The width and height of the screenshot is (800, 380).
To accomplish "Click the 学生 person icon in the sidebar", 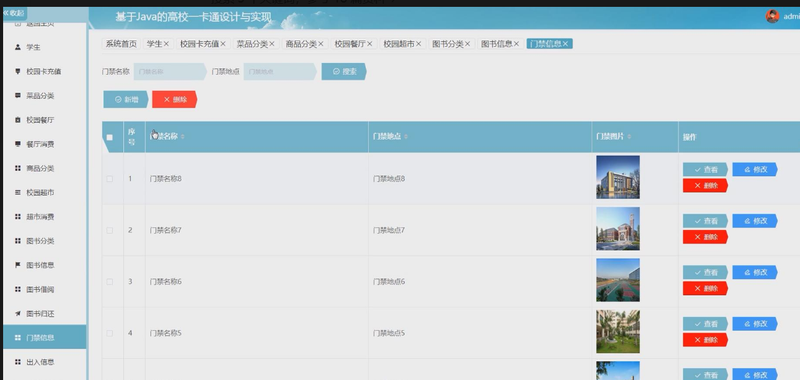I will pos(18,47).
